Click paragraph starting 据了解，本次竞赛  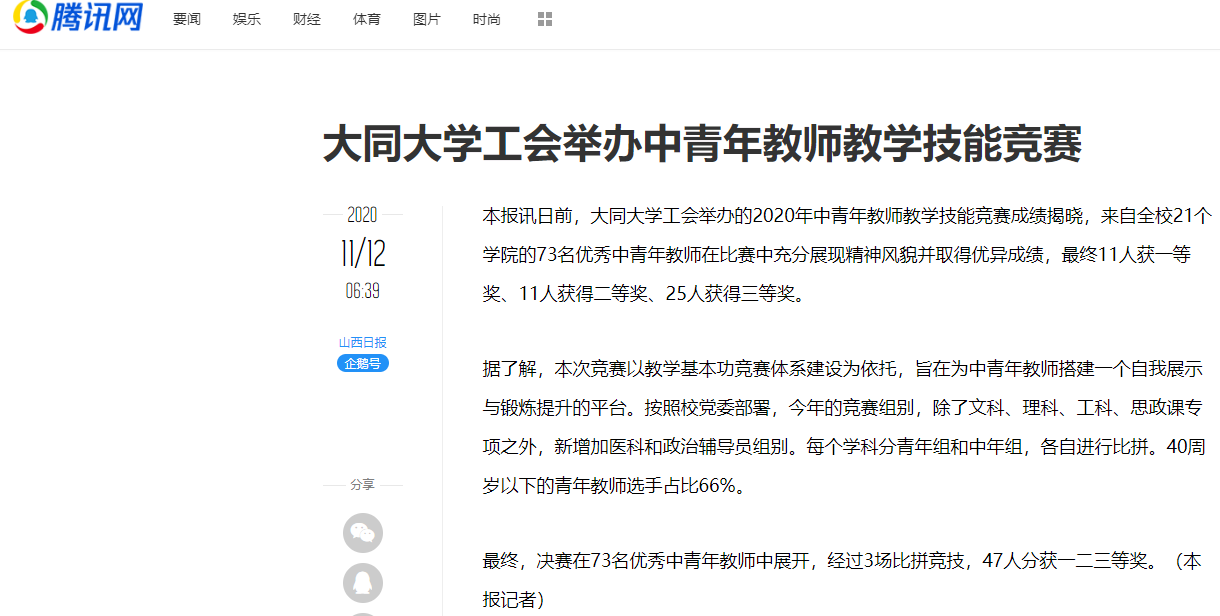tap(845, 427)
